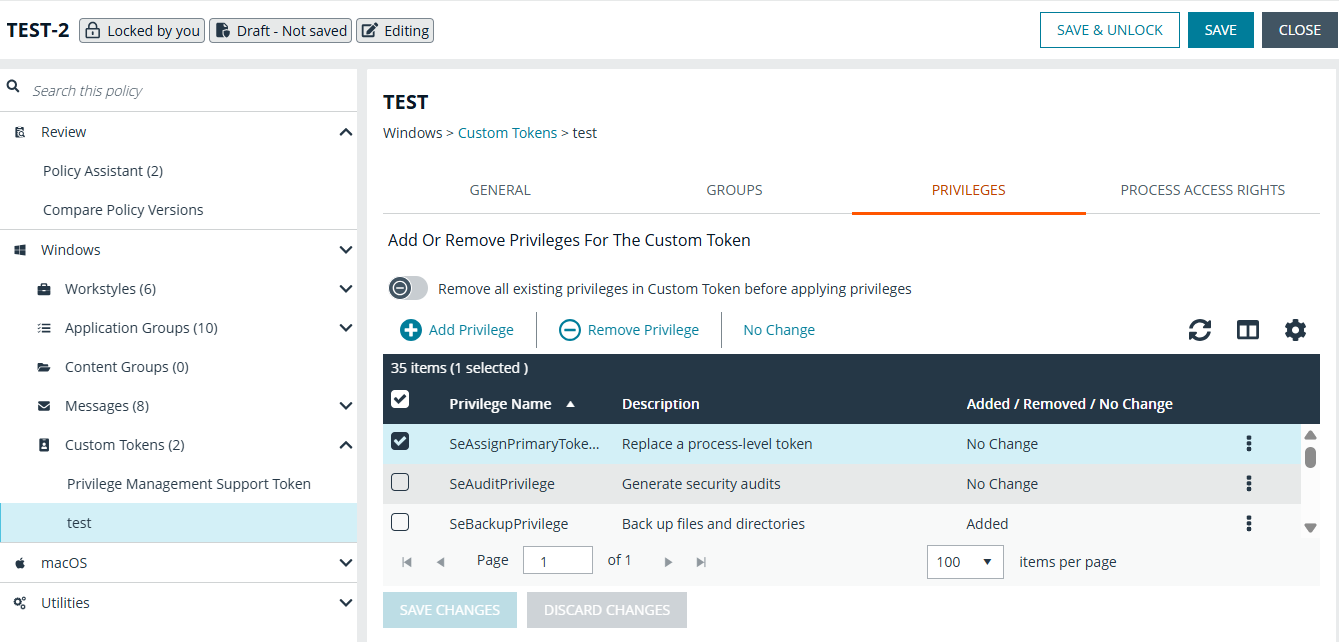
Task: Expand Application Groups (10) chevron
Action: [x=346, y=328]
